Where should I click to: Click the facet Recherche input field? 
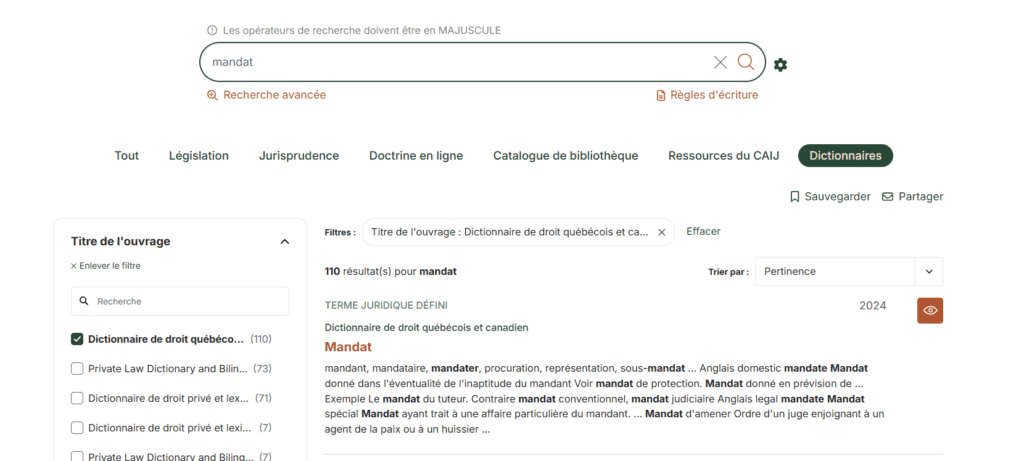point(180,301)
